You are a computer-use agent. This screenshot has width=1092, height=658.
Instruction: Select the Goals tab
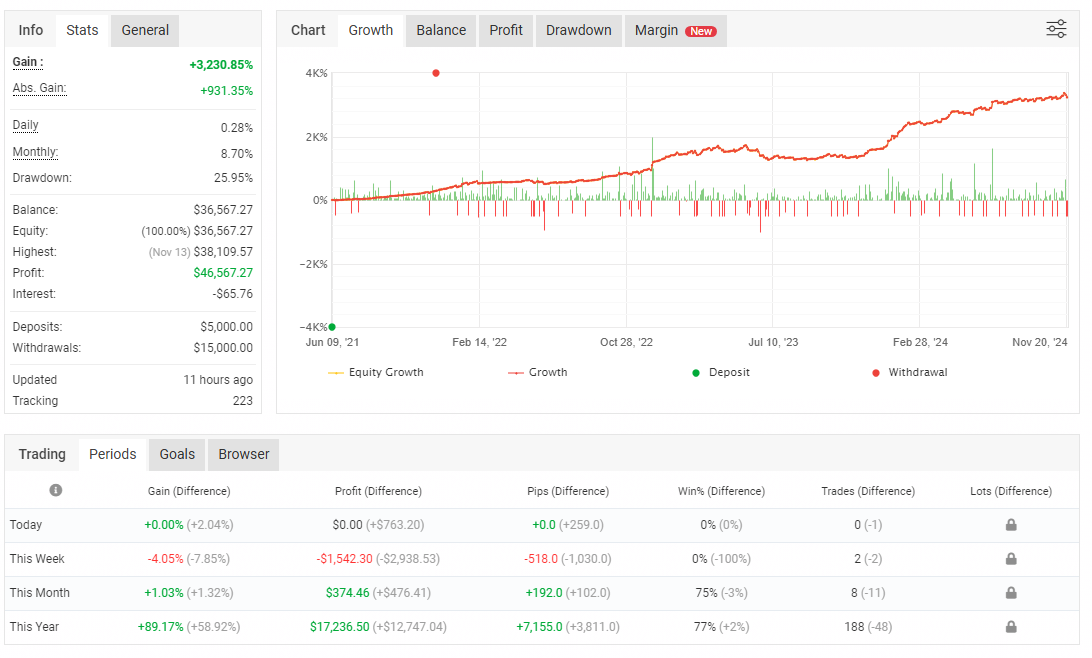pos(177,454)
